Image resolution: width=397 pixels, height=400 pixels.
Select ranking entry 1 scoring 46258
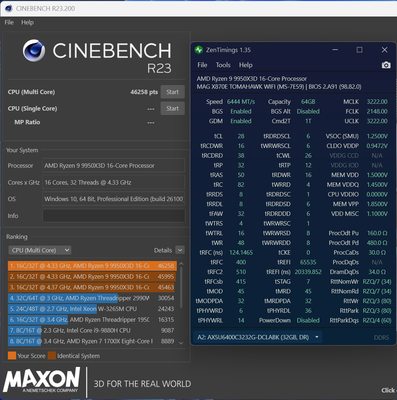click(x=92, y=266)
